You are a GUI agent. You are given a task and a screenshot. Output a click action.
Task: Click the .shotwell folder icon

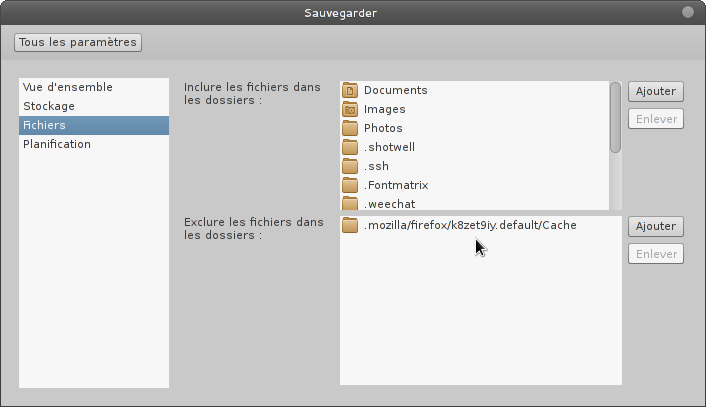coord(350,148)
